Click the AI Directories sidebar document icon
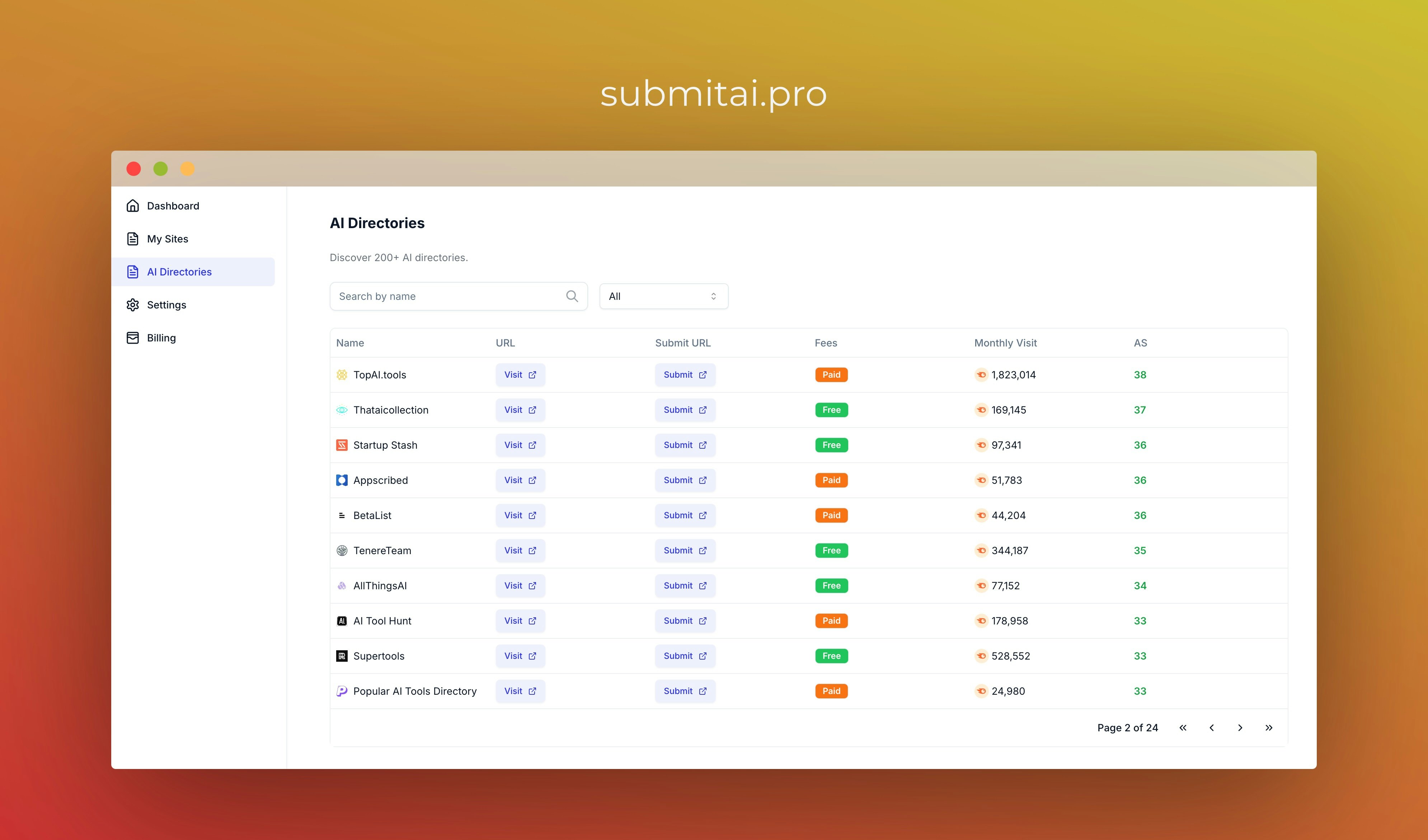This screenshot has height=840, width=1428. (x=133, y=272)
